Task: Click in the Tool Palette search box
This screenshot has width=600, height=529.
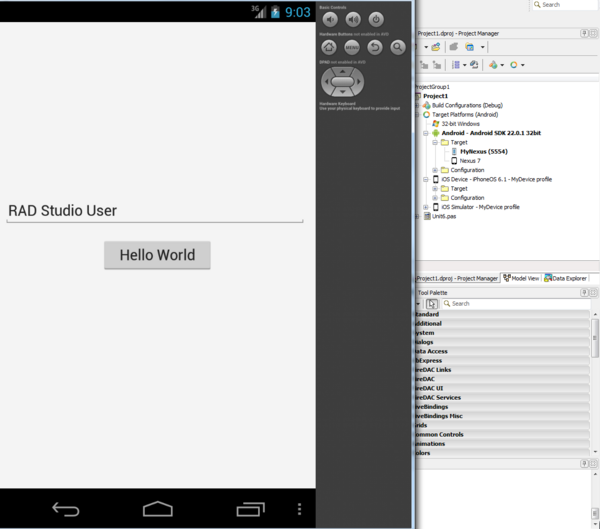Action: point(510,303)
